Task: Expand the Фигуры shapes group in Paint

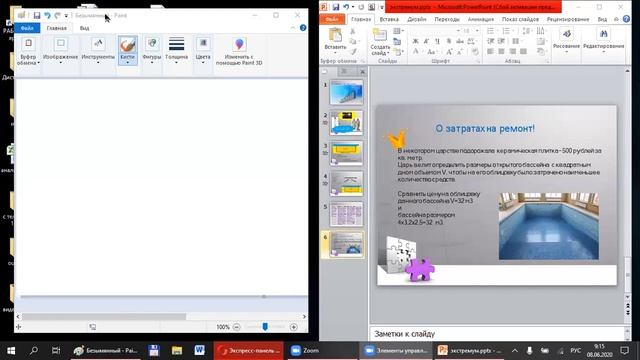Action: pos(152,51)
